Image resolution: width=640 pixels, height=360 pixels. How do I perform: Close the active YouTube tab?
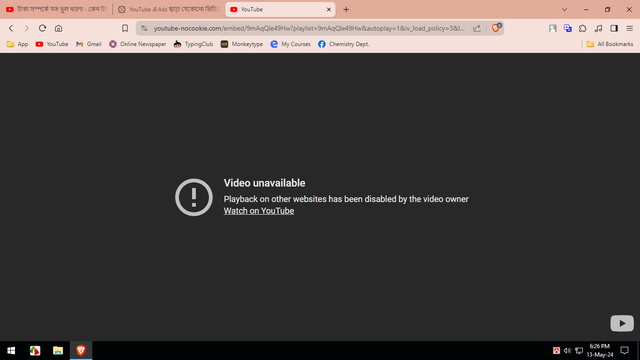(329, 9)
